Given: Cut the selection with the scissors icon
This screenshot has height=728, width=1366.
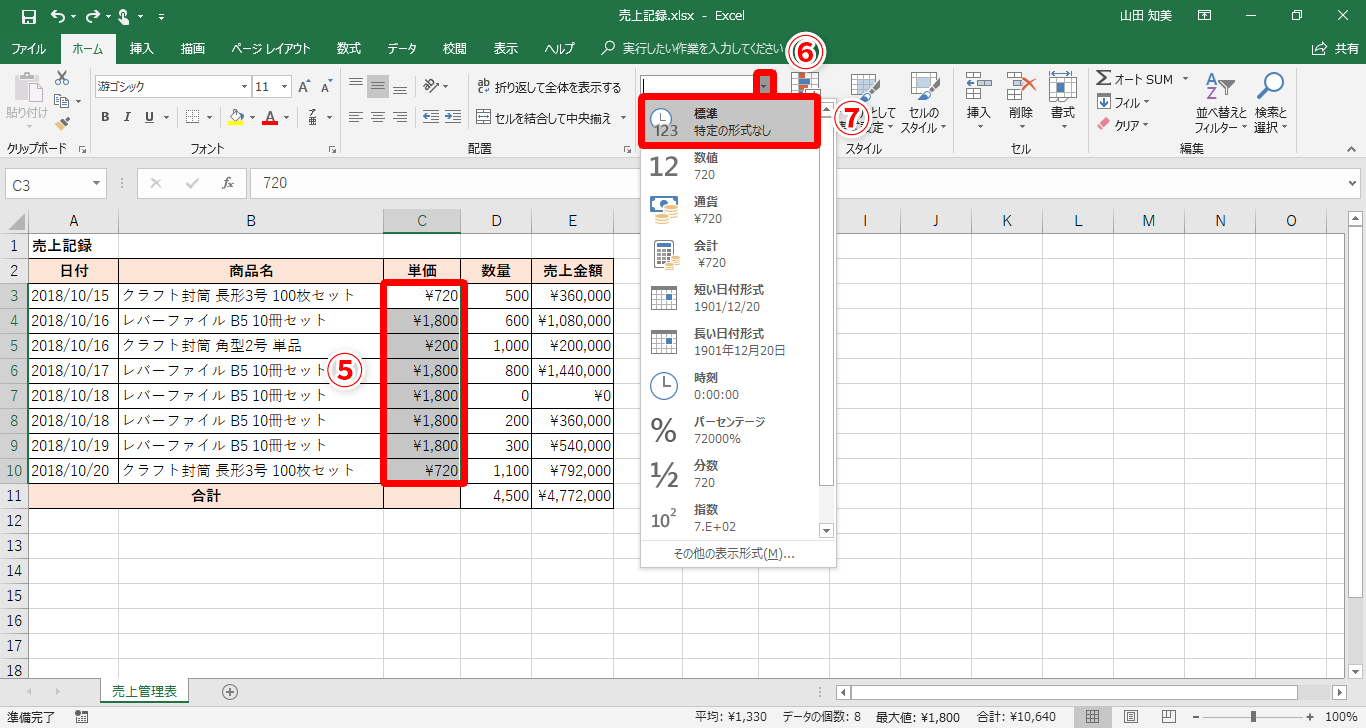Looking at the screenshot, I should coord(62,78).
